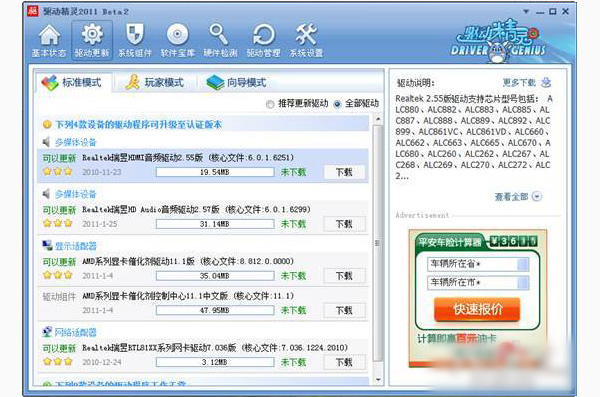This screenshot has width=600, height=397.
Task: Click the 平安车险计算器 ad title
Action: pyautogui.click(x=450, y=242)
